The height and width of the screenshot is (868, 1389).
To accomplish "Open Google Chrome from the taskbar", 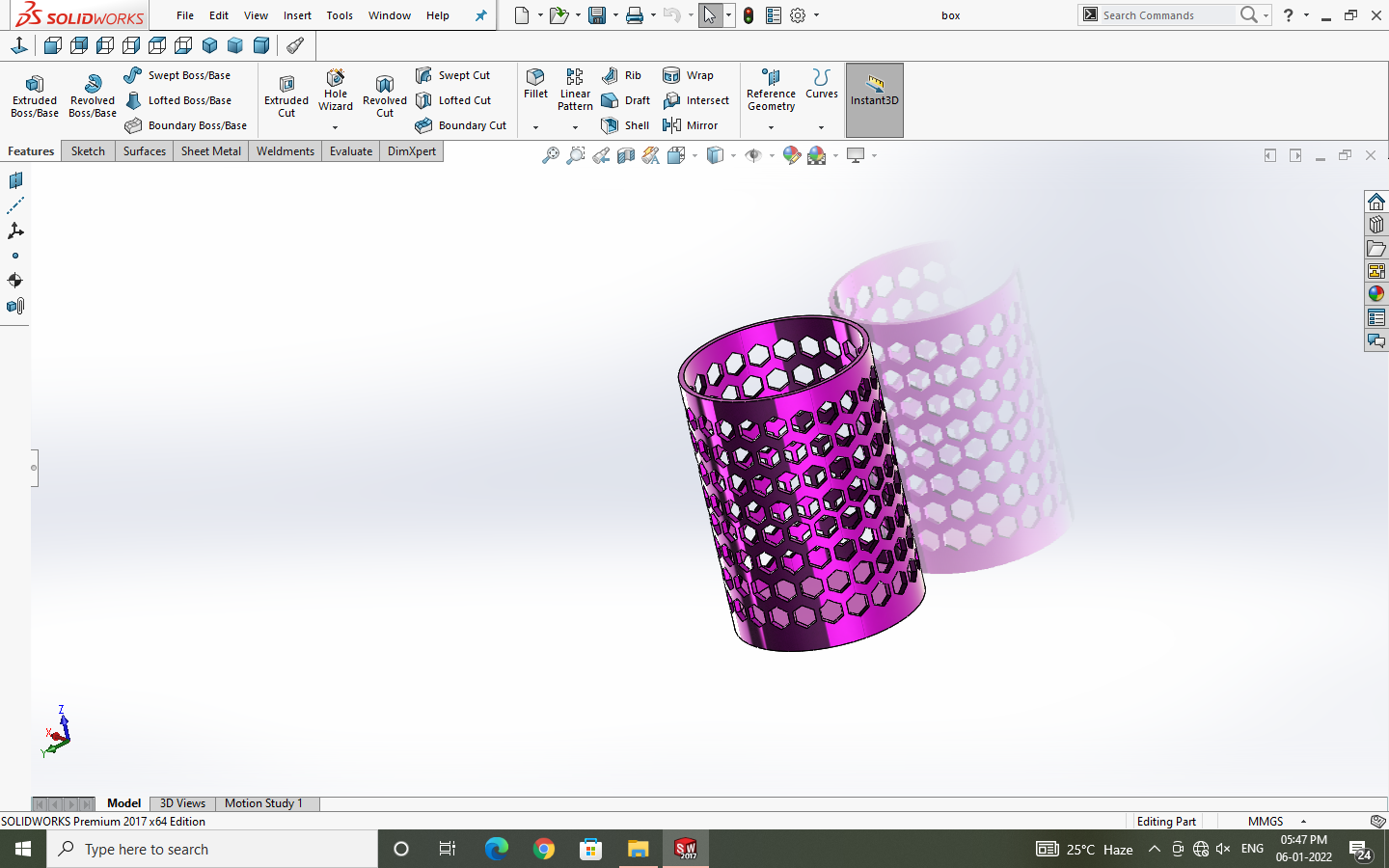I will click(544, 849).
